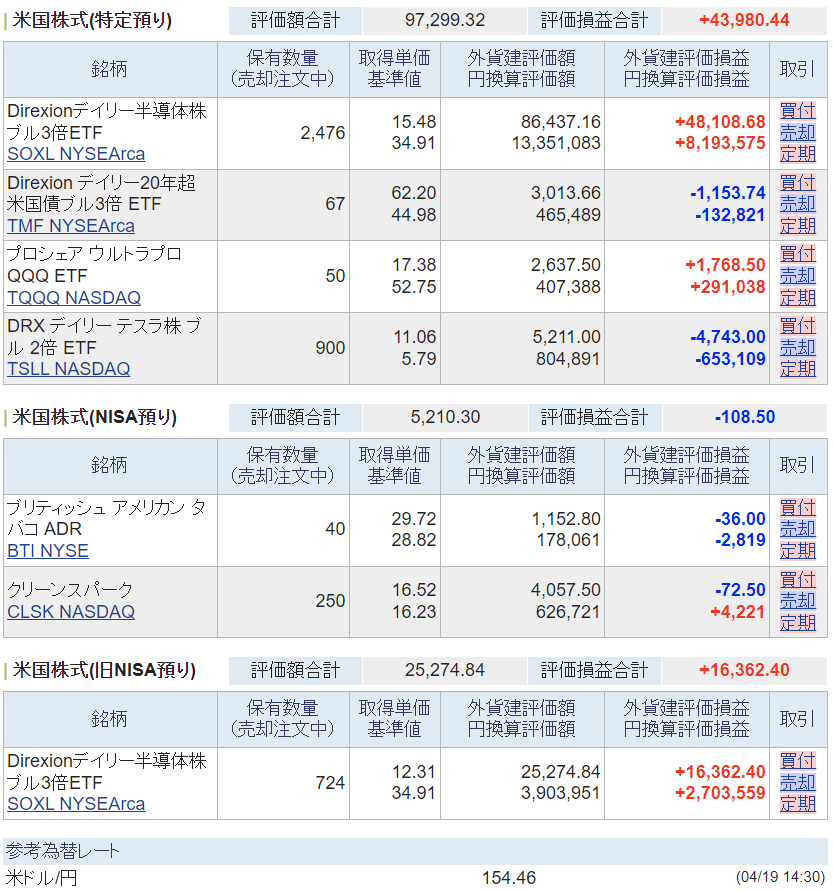
Task: Click 定期 for SOXL in 旧NISA預り row
Action: pos(798,804)
